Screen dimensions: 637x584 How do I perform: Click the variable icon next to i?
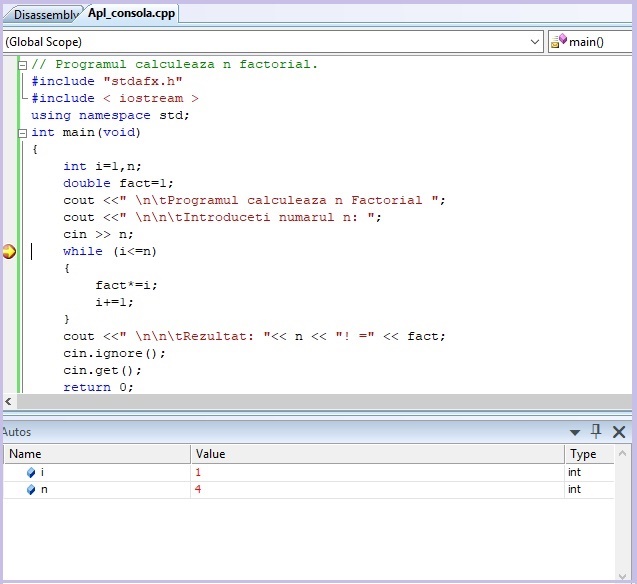click(31, 472)
